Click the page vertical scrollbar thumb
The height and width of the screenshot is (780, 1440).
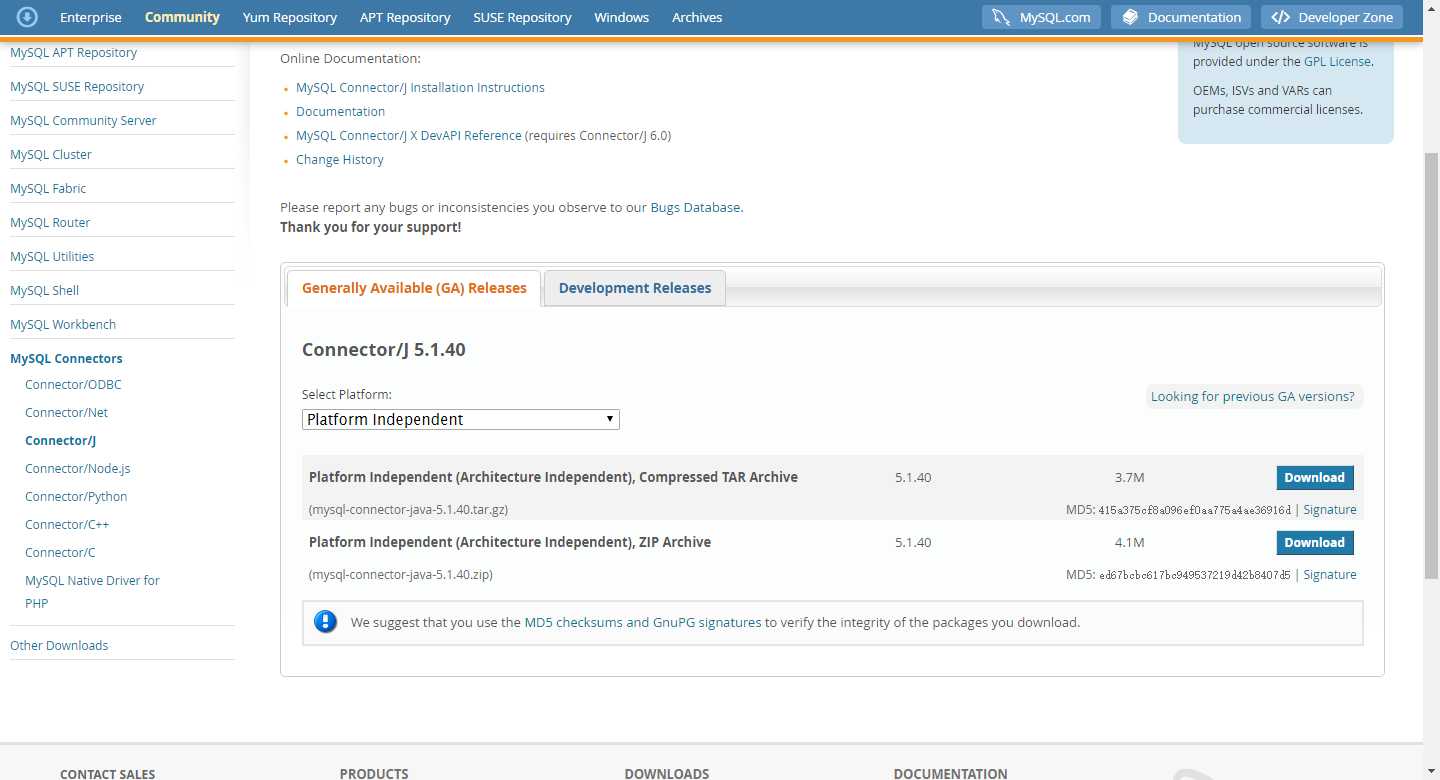[x=1431, y=365]
